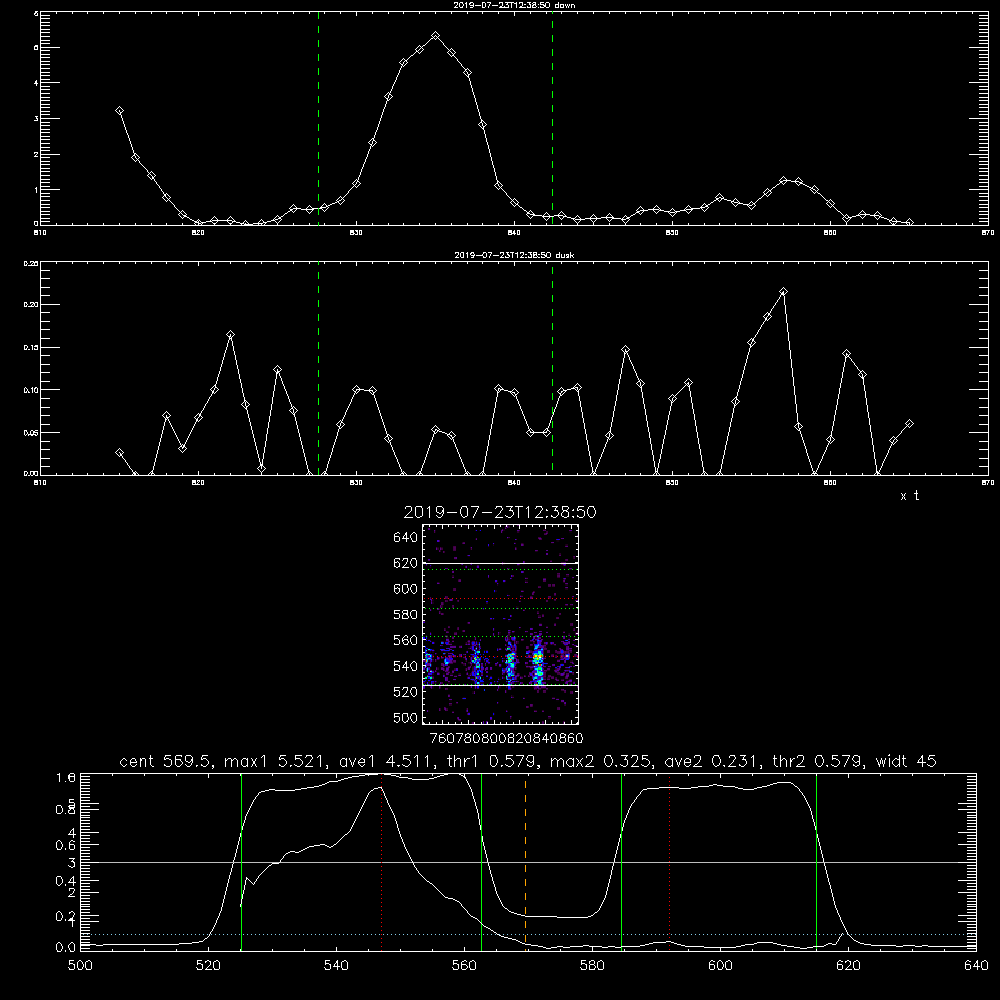The width and height of the screenshot is (1000, 1000).
Task: Click the '540' x-axis label of bottom plot
Action: tap(336, 966)
